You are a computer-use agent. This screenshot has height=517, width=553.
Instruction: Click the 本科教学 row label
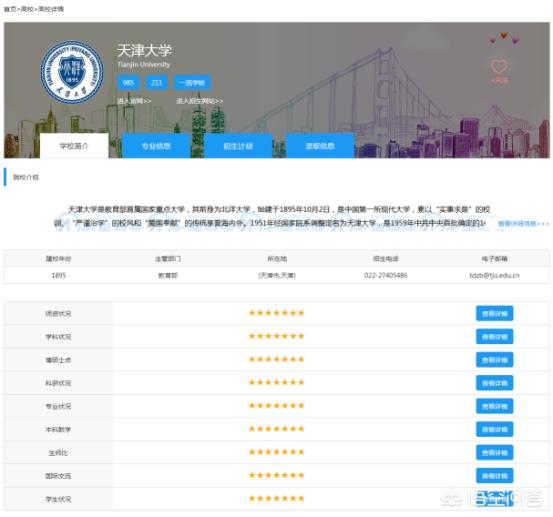58,430
